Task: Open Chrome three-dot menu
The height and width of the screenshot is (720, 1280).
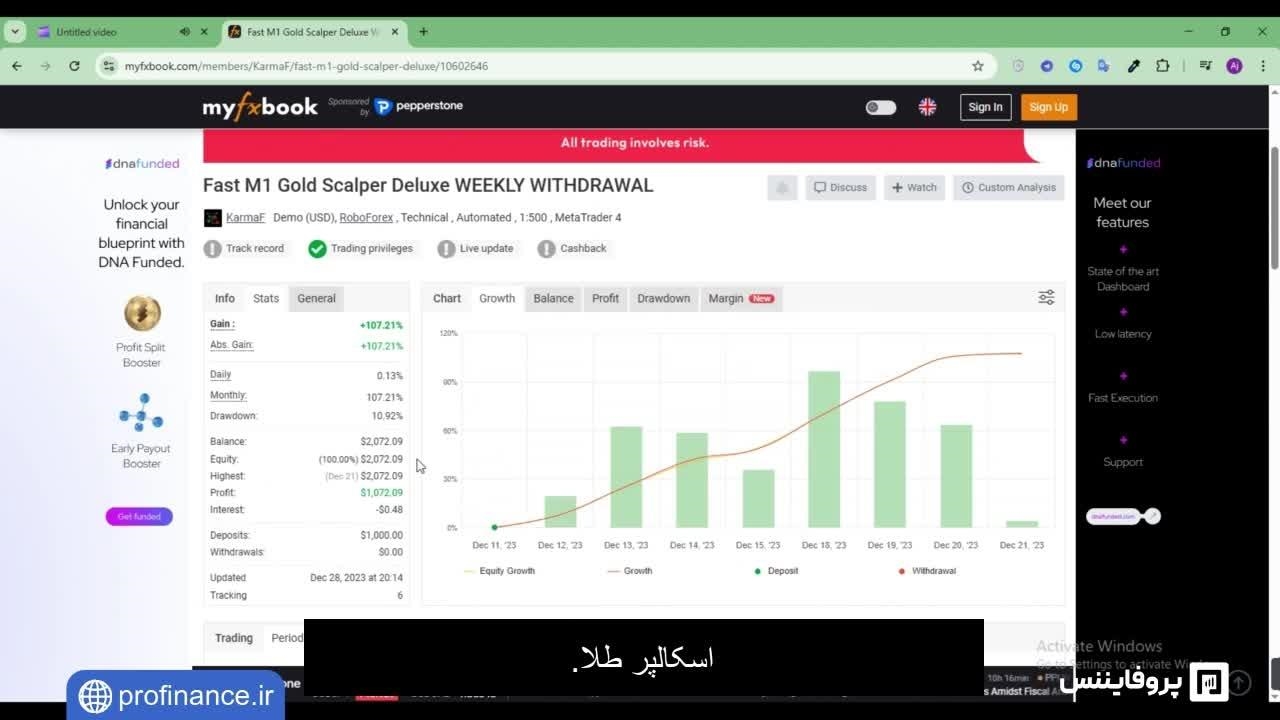Action: click(1261, 66)
